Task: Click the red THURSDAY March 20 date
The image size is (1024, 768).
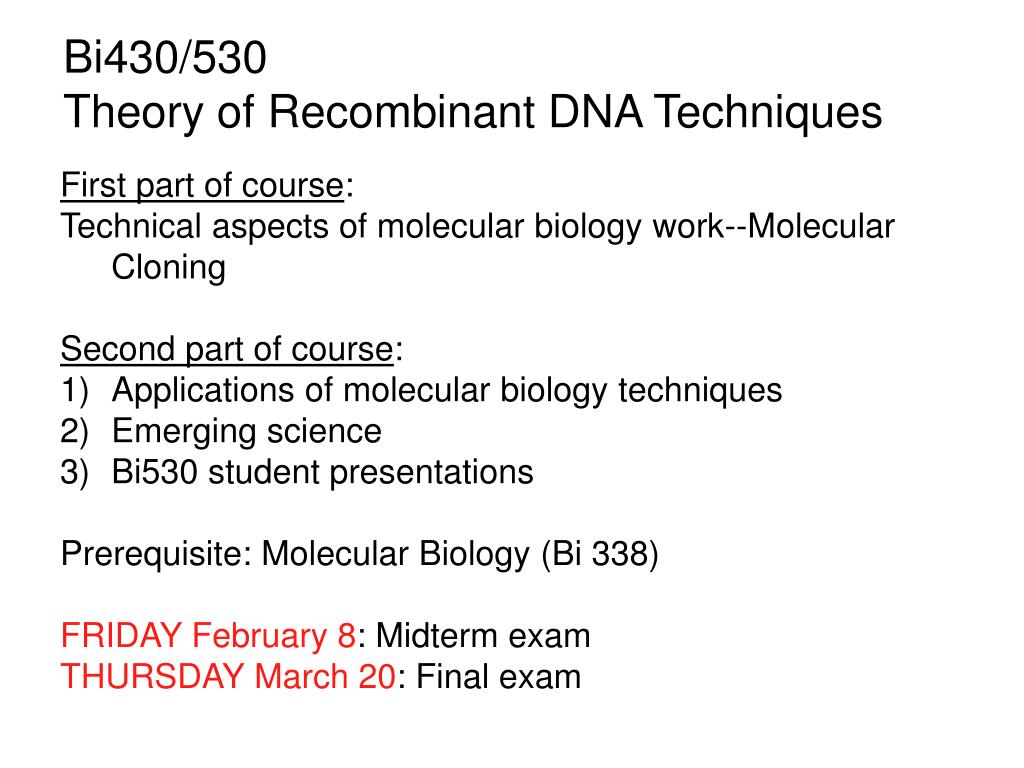Action: click(x=227, y=677)
